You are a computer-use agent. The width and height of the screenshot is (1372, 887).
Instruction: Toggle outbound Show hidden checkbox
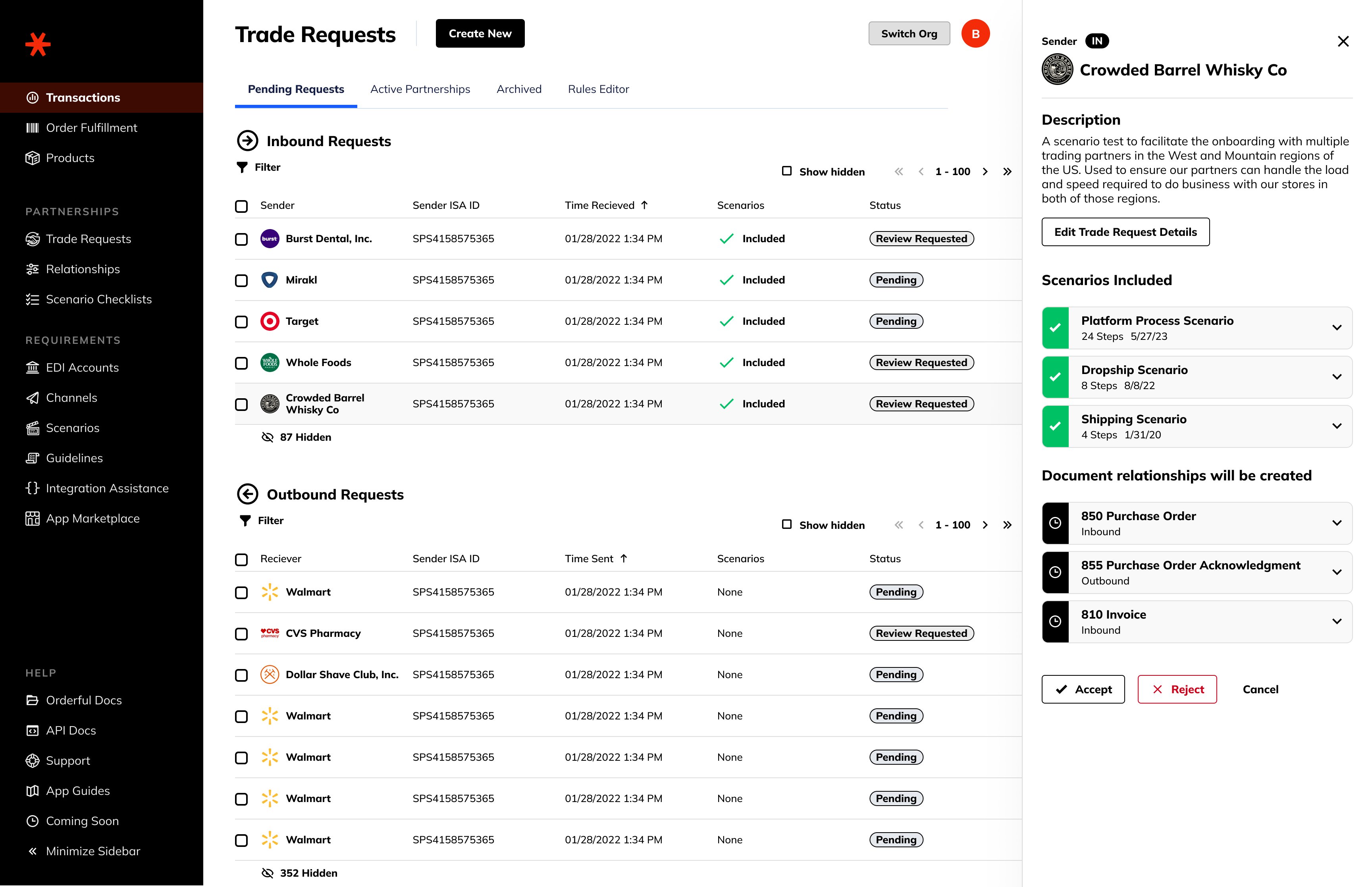coord(786,524)
